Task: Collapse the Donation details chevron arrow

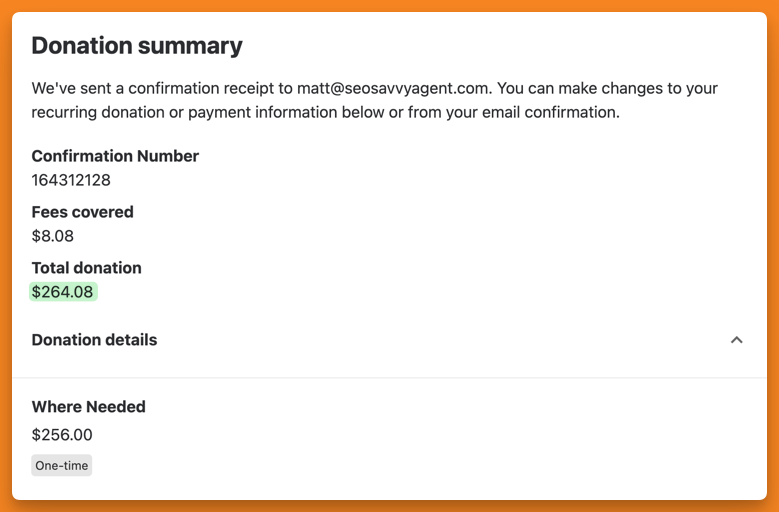Action: [x=736, y=340]
